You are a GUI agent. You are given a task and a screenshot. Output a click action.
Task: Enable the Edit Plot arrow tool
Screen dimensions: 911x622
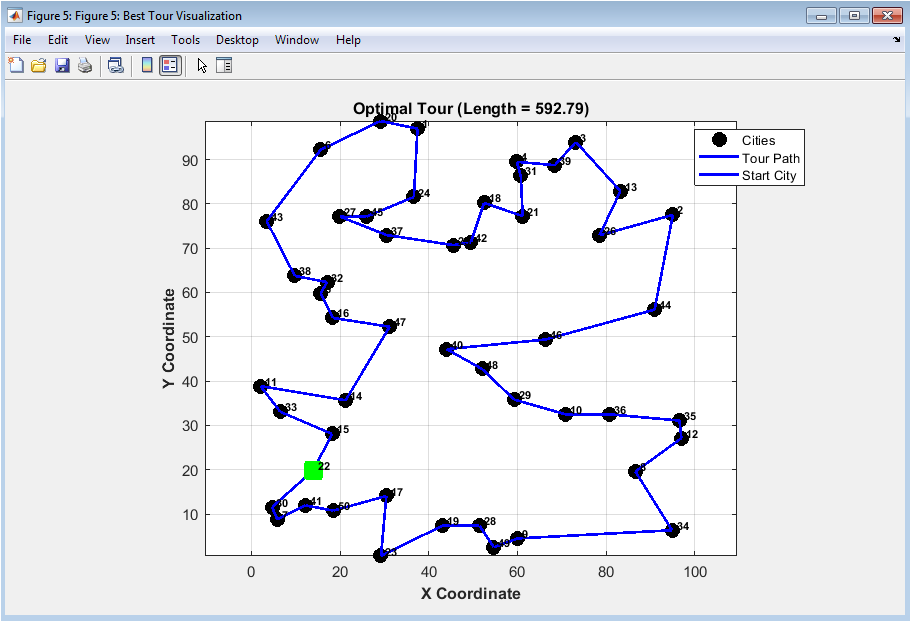[x=202, y=66]
